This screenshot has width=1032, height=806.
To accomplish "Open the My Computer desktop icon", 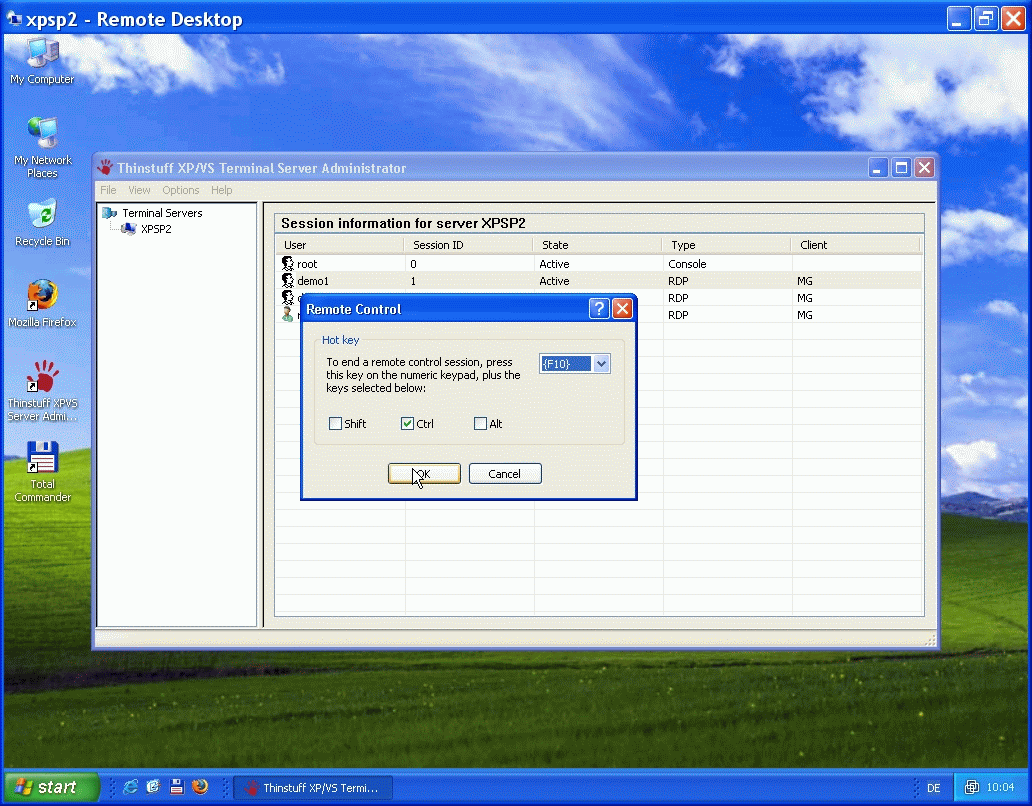I will coord(42,62).
